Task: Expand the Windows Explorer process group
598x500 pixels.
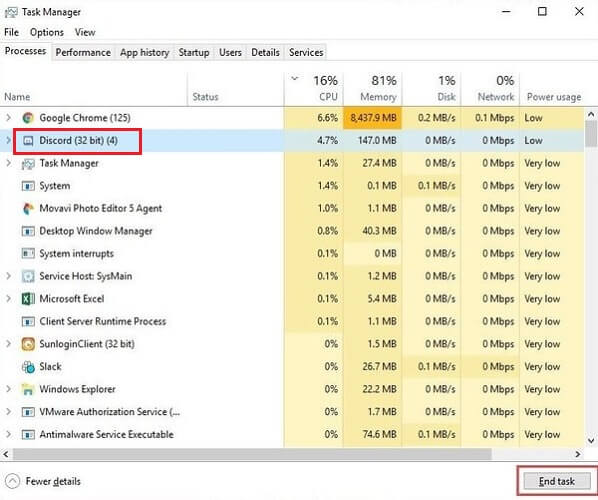Action: point(8,389)
